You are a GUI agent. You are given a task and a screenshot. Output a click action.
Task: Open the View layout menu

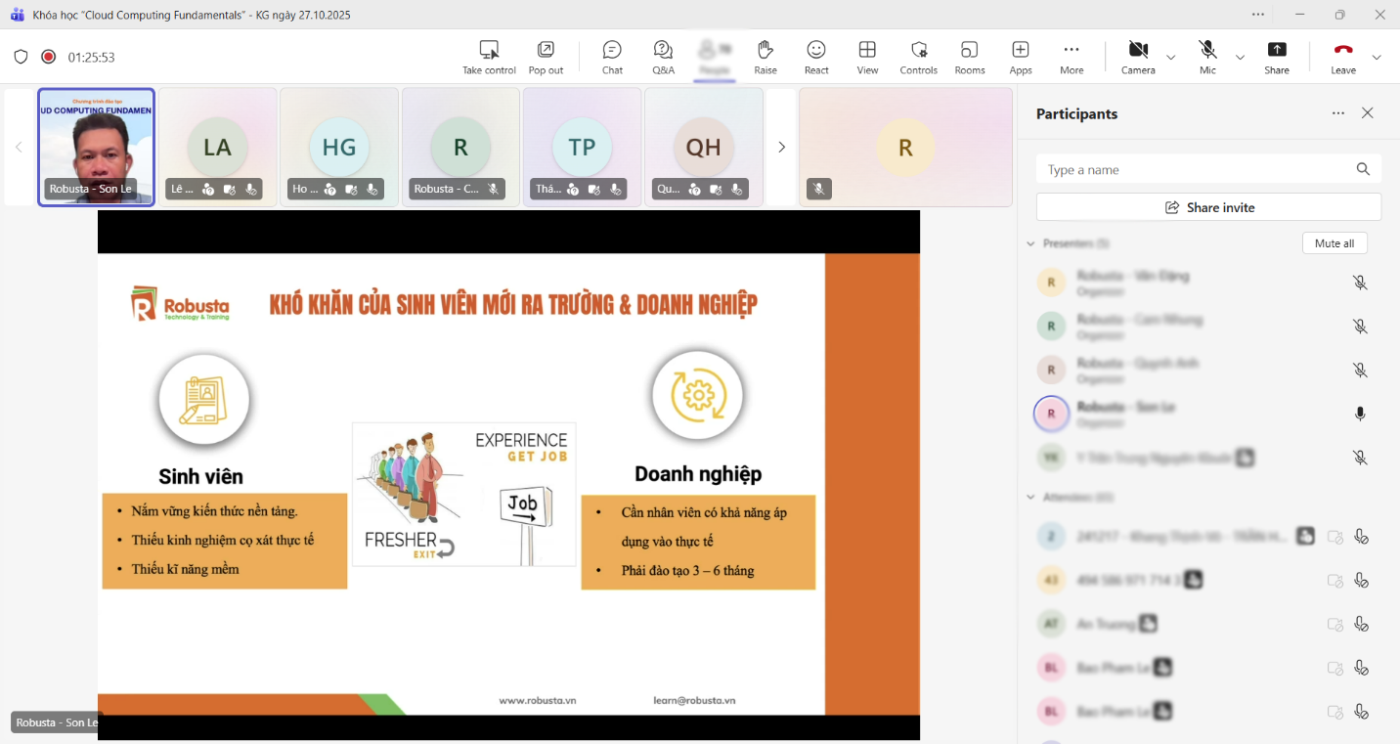[867, 56]
